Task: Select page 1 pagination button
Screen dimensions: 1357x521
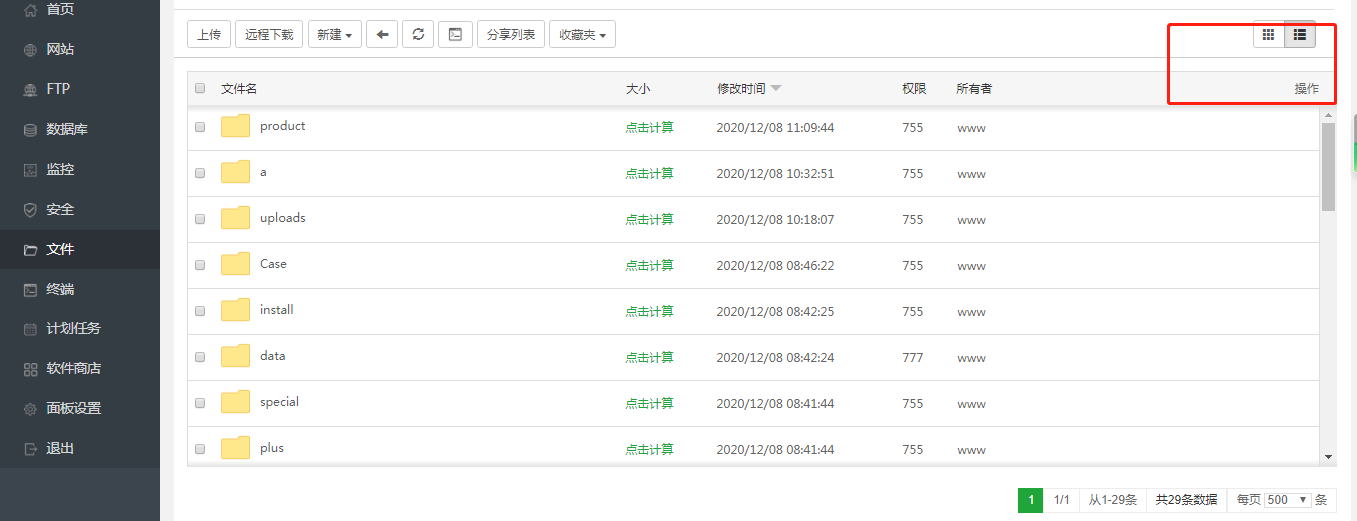Action: click(1030, 500)
